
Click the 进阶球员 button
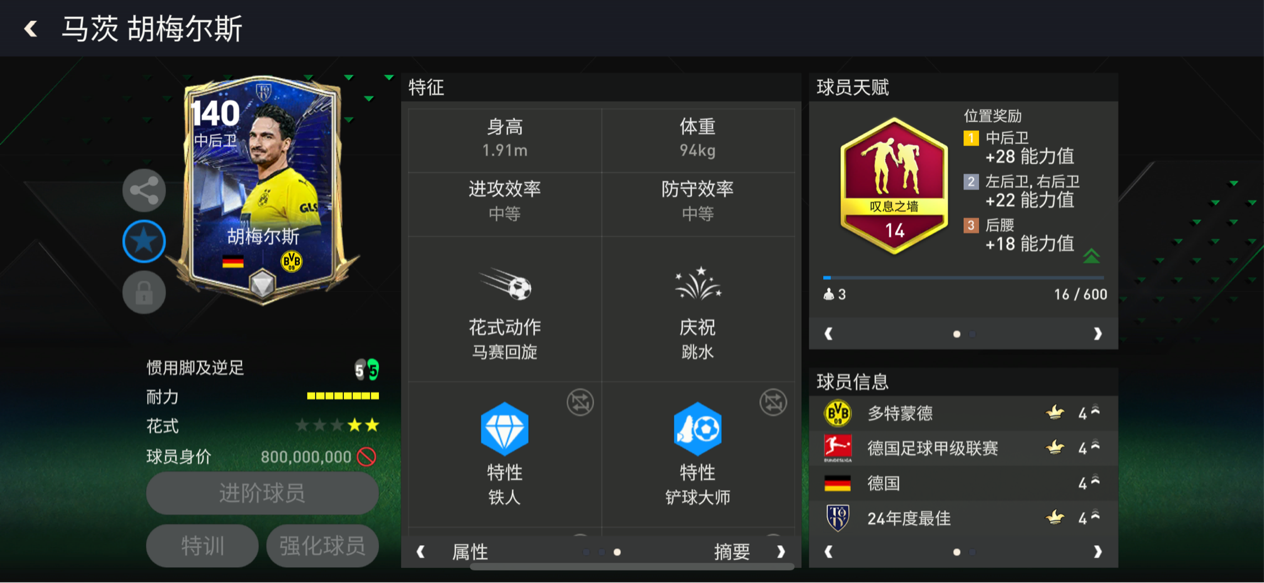[x=262, y=494]
